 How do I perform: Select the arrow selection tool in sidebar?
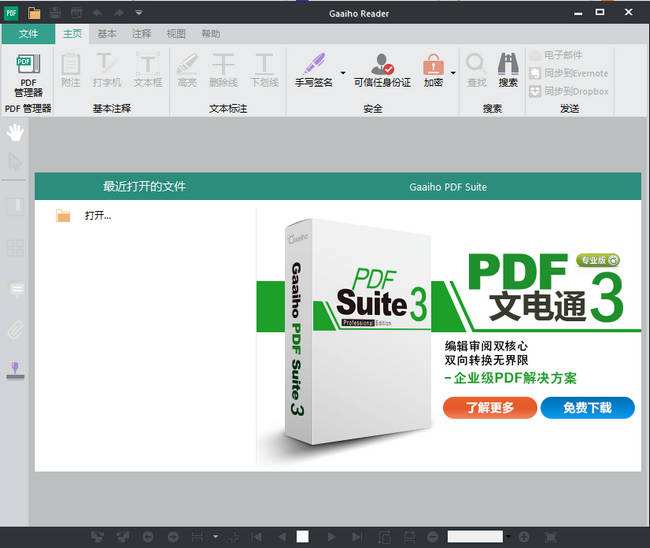pyautogui.click(x=15, y=162)
